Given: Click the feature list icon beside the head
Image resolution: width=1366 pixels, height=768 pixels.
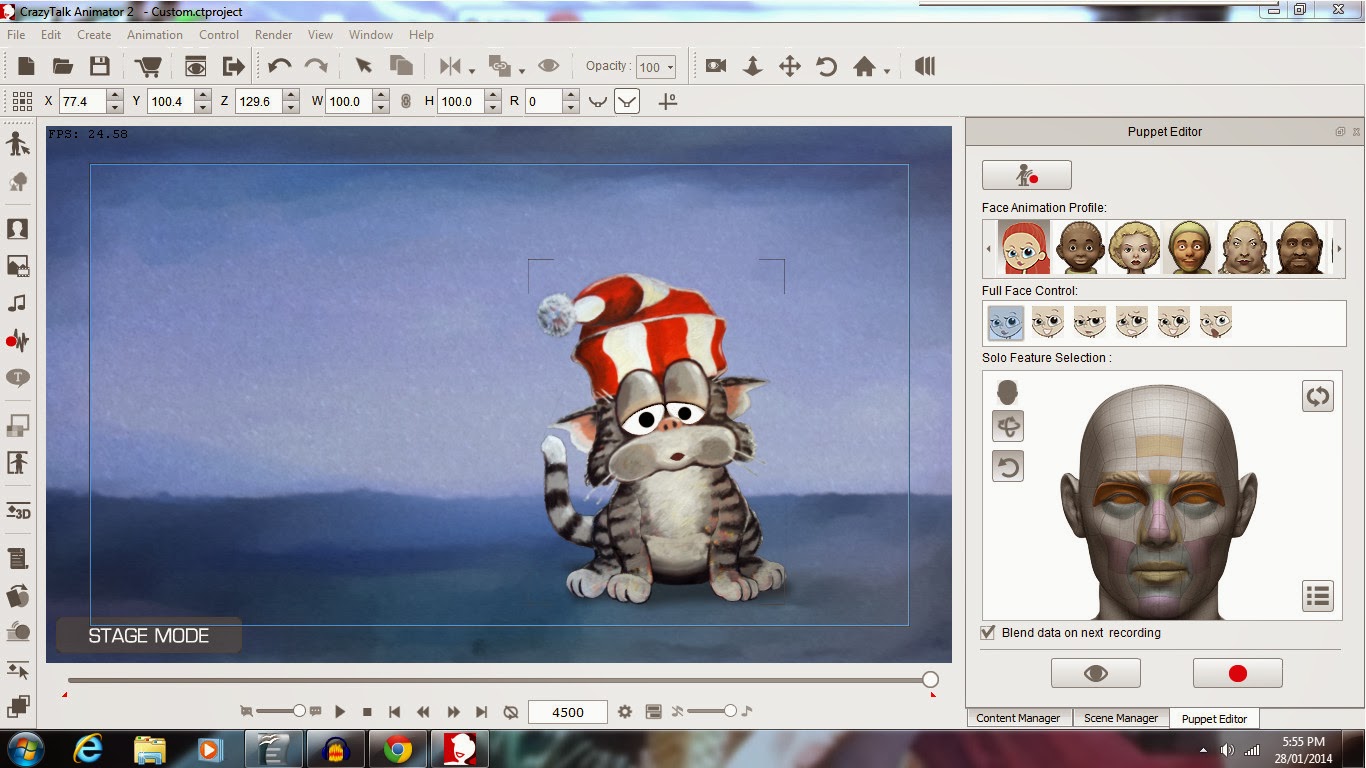Looking at the screenshot, I should (x=1318, y=596).
